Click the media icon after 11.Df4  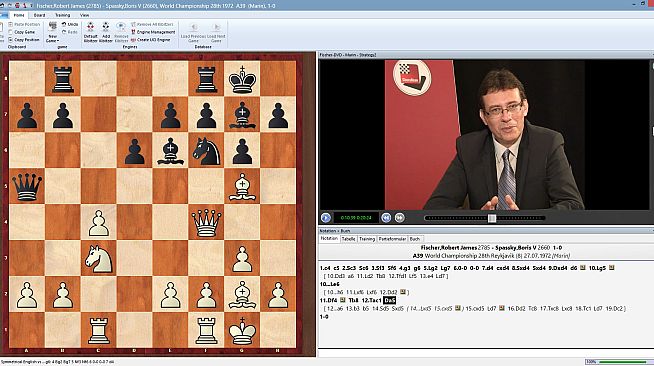(342, 300)
